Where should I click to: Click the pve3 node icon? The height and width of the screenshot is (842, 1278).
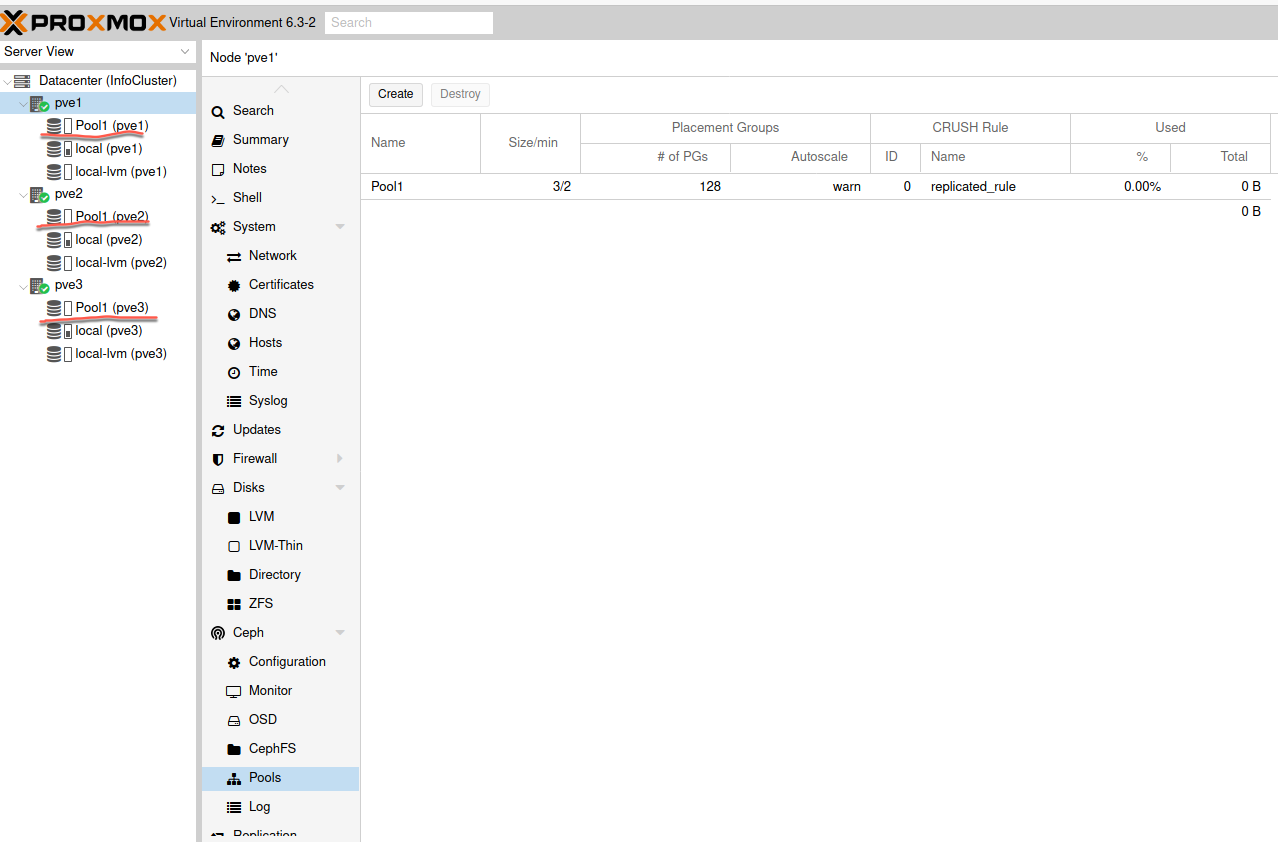pos(39,285)
